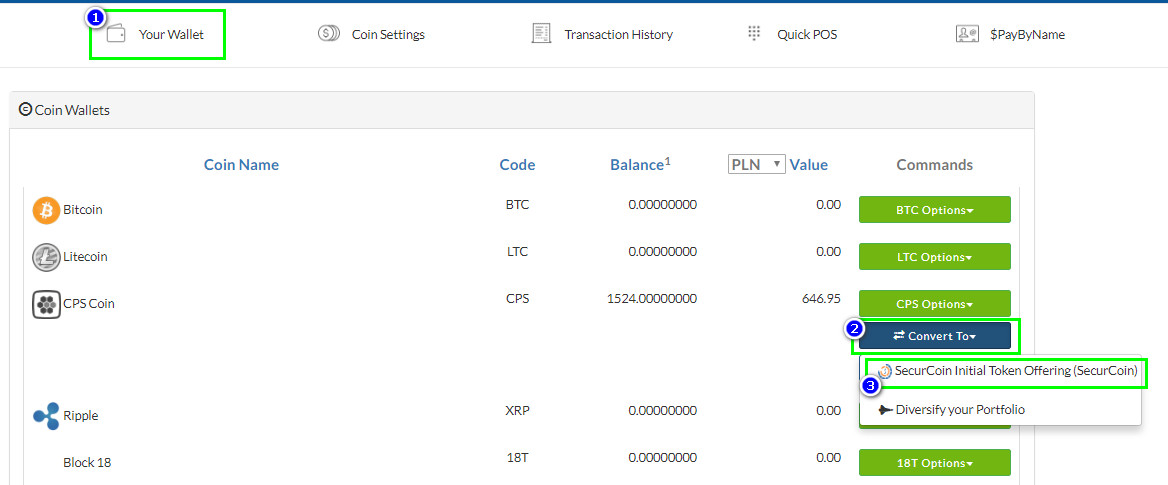This screenshot has height=485, width=1168.
Task: Click the collapse icon next to Coin Wallets
Action: click(x=25, y=110)
